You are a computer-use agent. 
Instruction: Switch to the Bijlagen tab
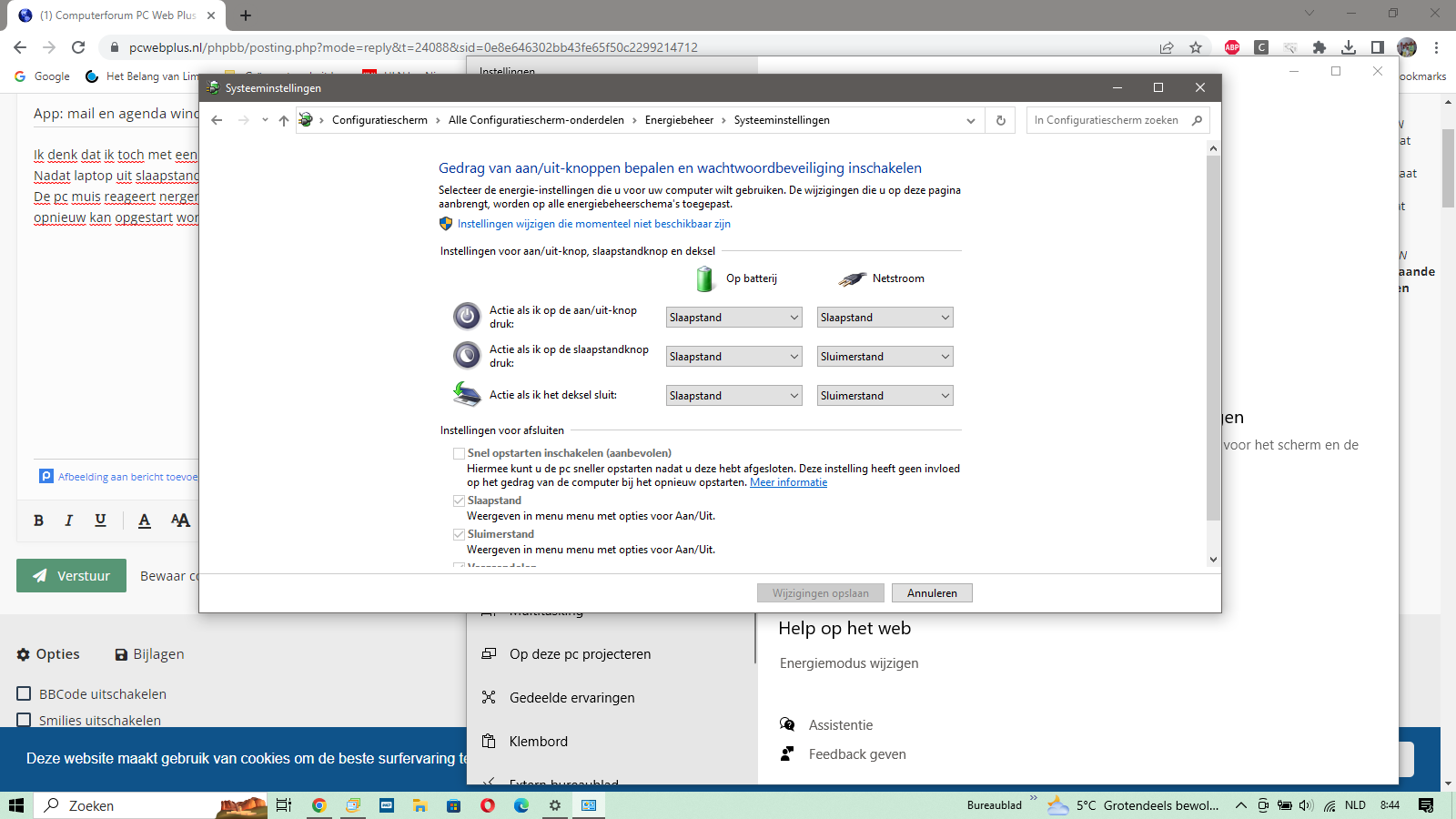pyautogui.click(x=149, y=654)
